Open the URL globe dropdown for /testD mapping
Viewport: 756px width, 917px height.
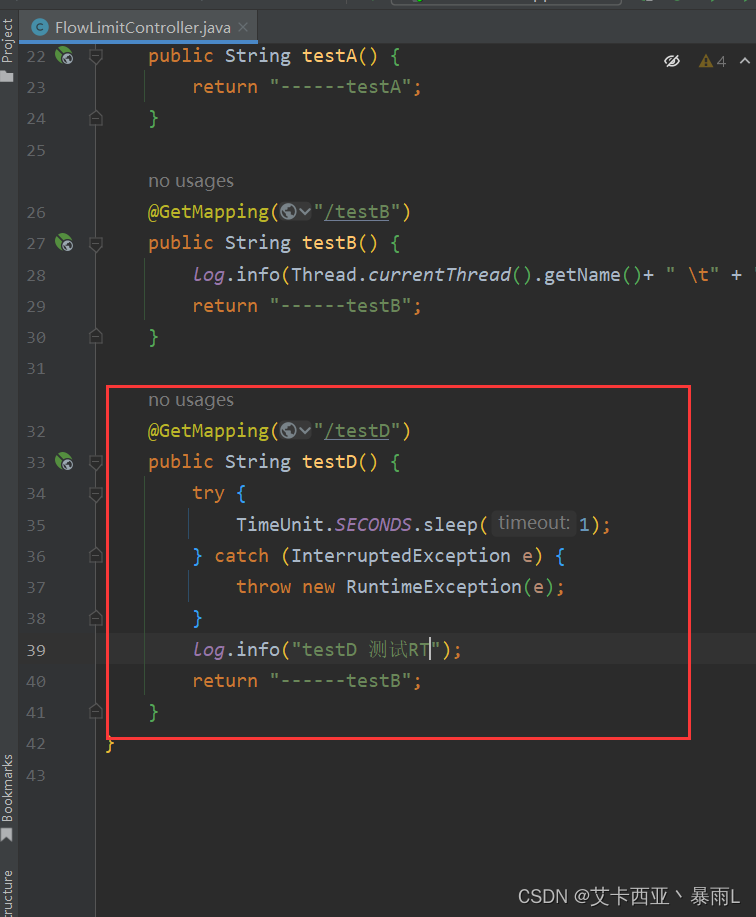[295, 430]
